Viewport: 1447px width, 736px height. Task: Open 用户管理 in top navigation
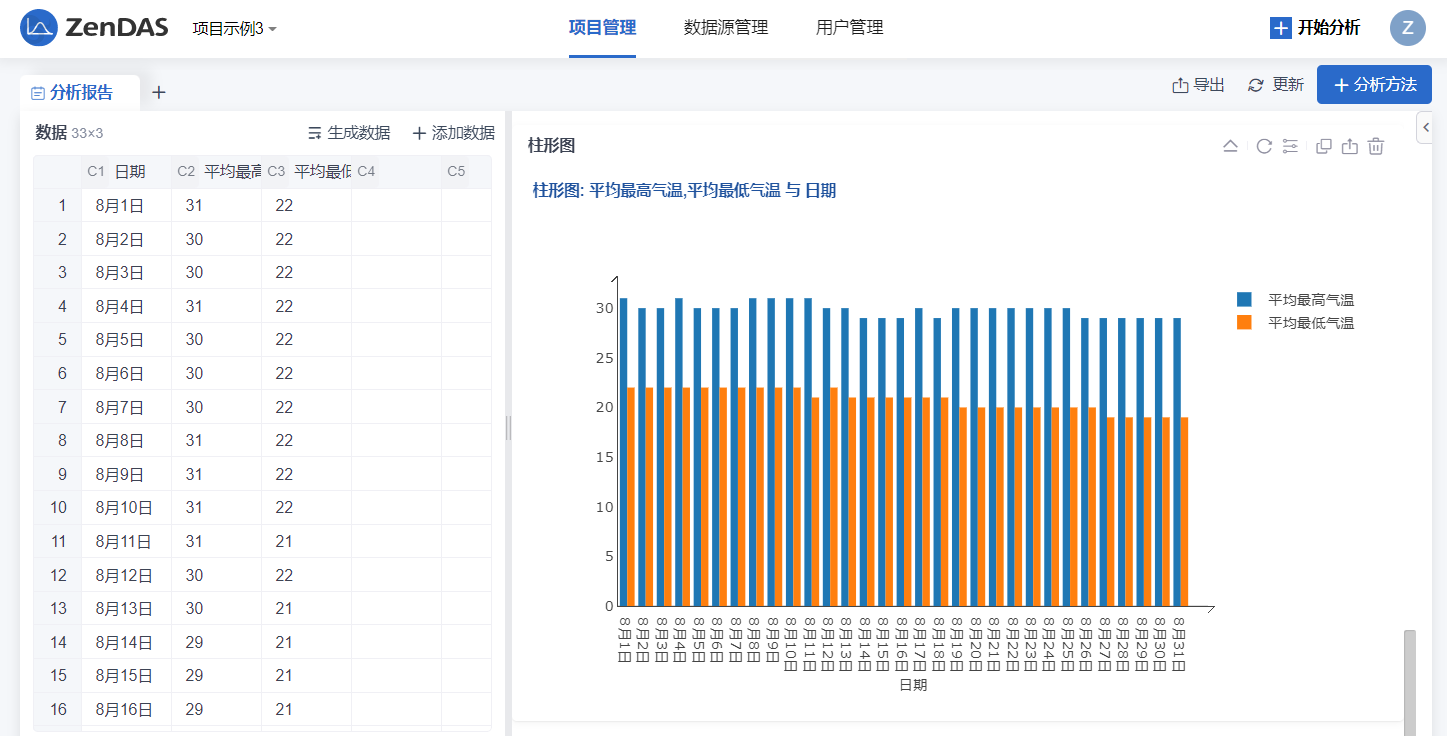(849, 28)
